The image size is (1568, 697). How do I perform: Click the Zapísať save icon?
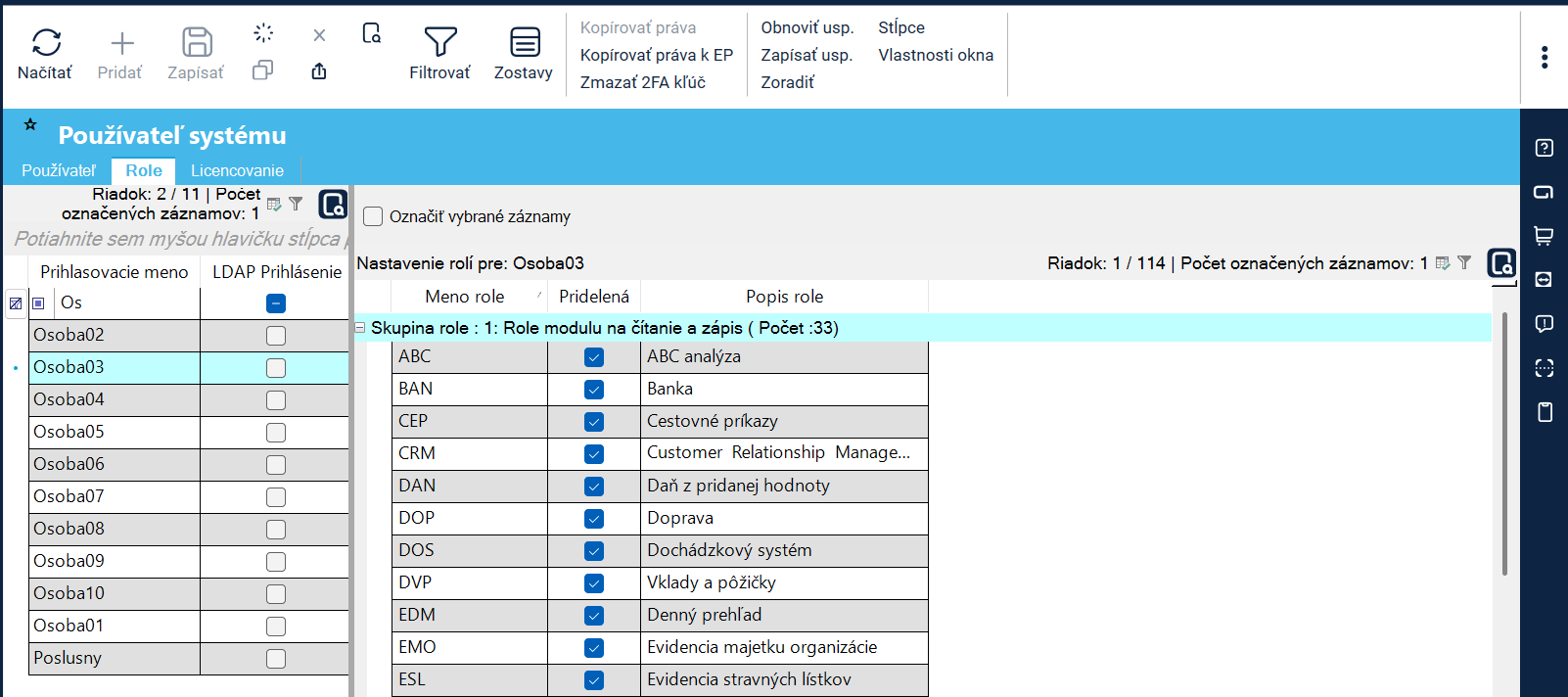[x=197, y=42]
